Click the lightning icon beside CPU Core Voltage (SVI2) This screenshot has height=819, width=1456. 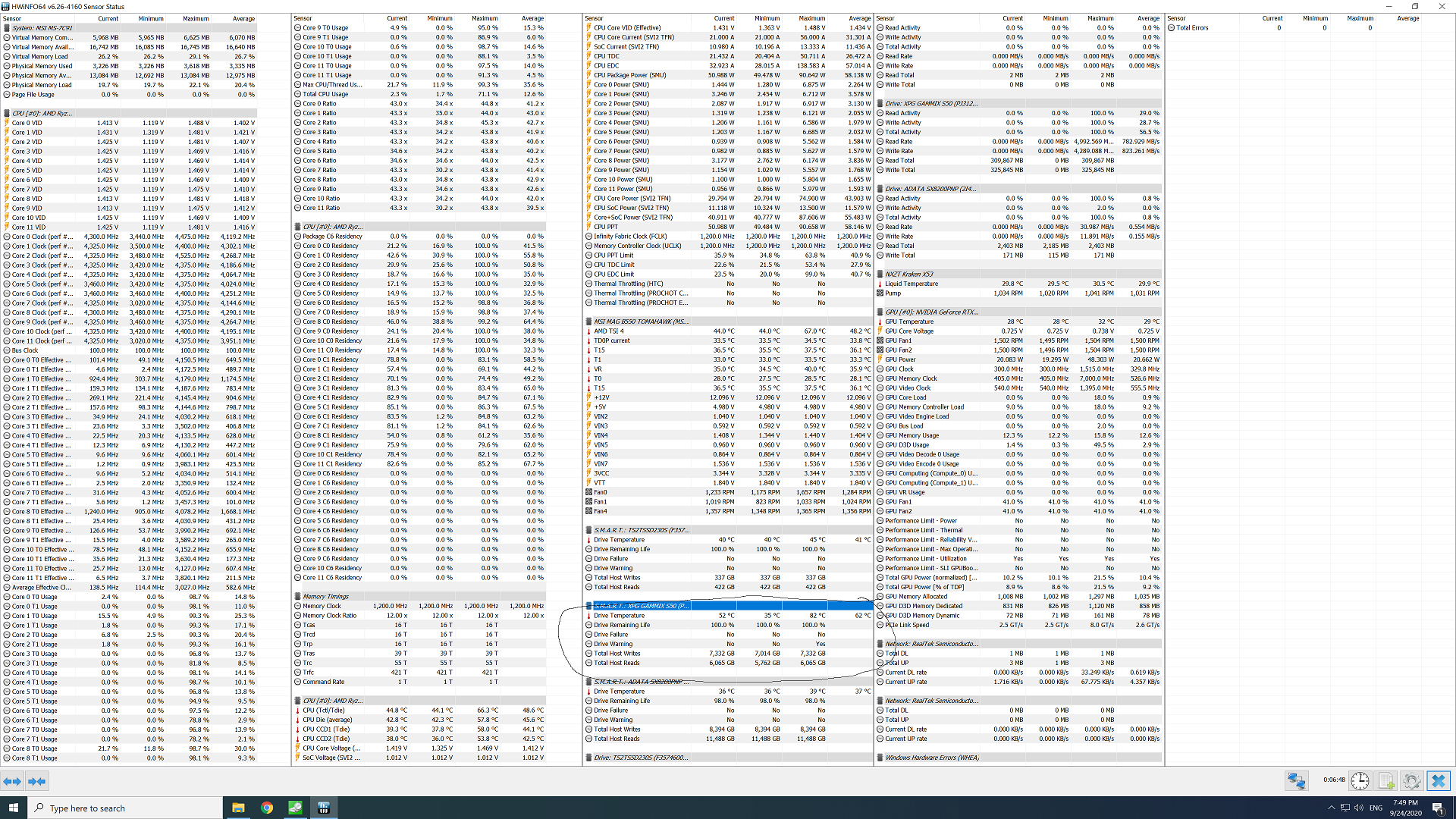coord(297,748)
